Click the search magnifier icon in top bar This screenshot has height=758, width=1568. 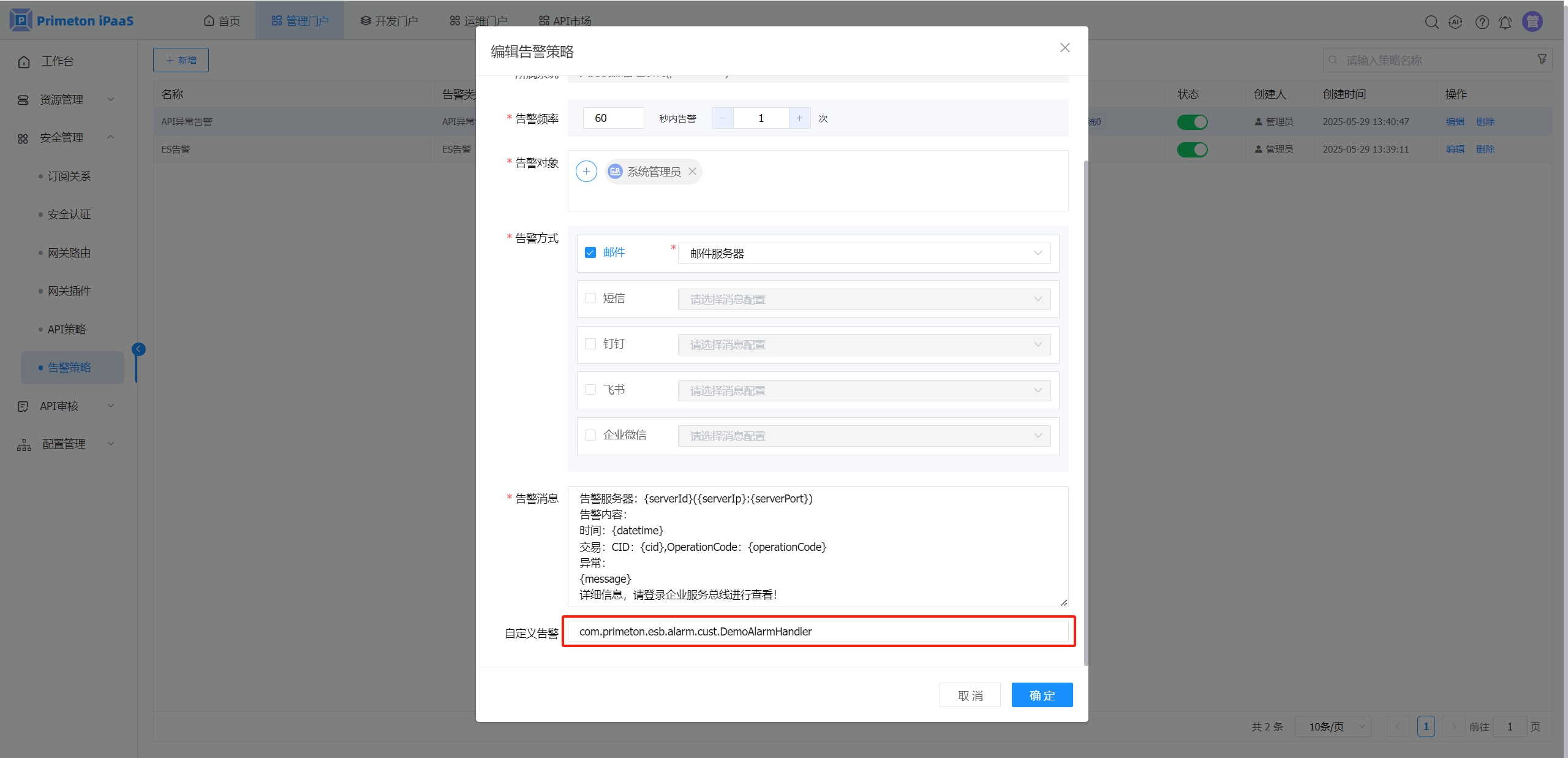[x=1431, y=22]
